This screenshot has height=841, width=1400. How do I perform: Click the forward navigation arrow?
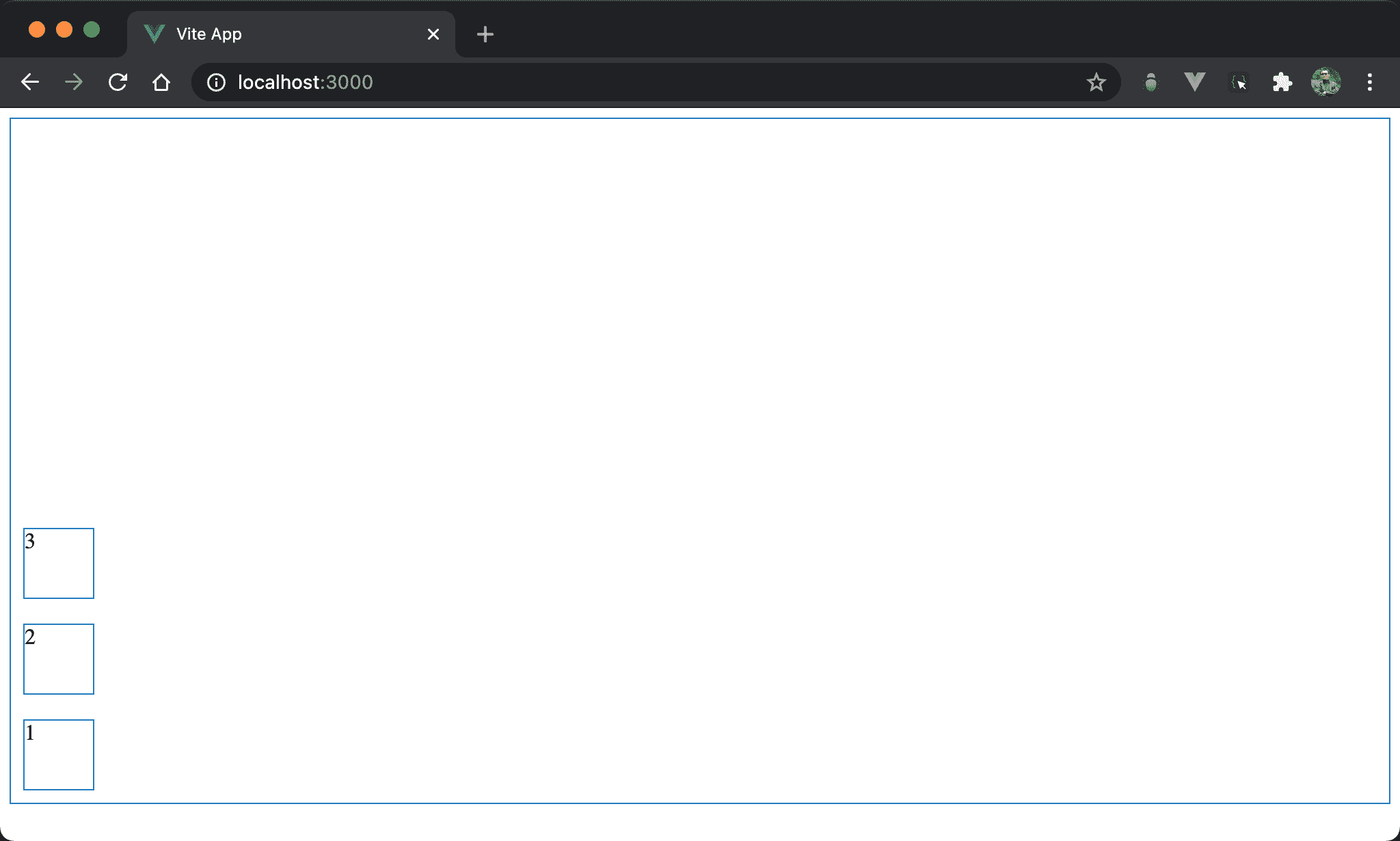click(74, 82)
